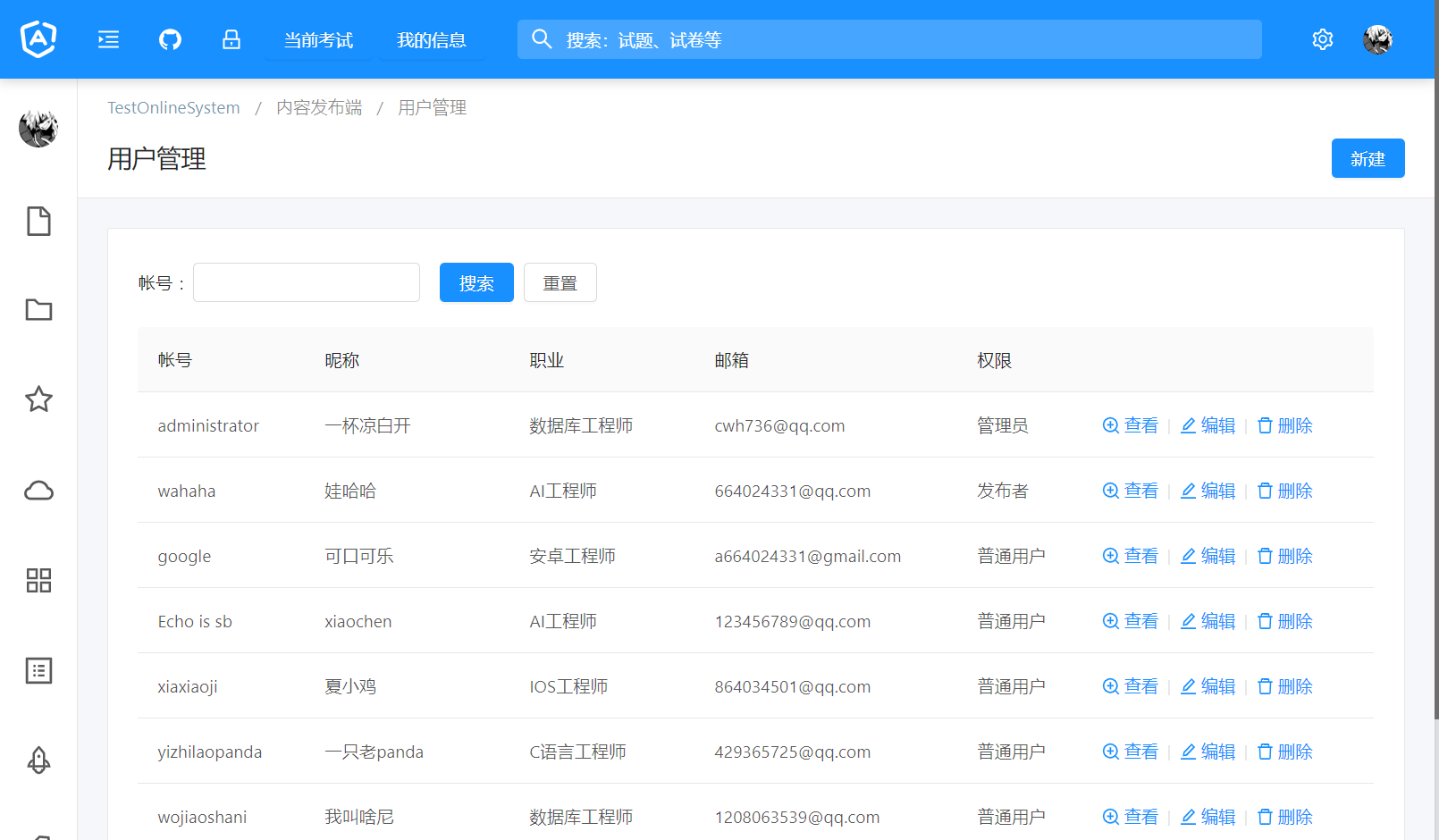
Task: Click the rocket icon in the sidebar
Action: tap(38, 760)
